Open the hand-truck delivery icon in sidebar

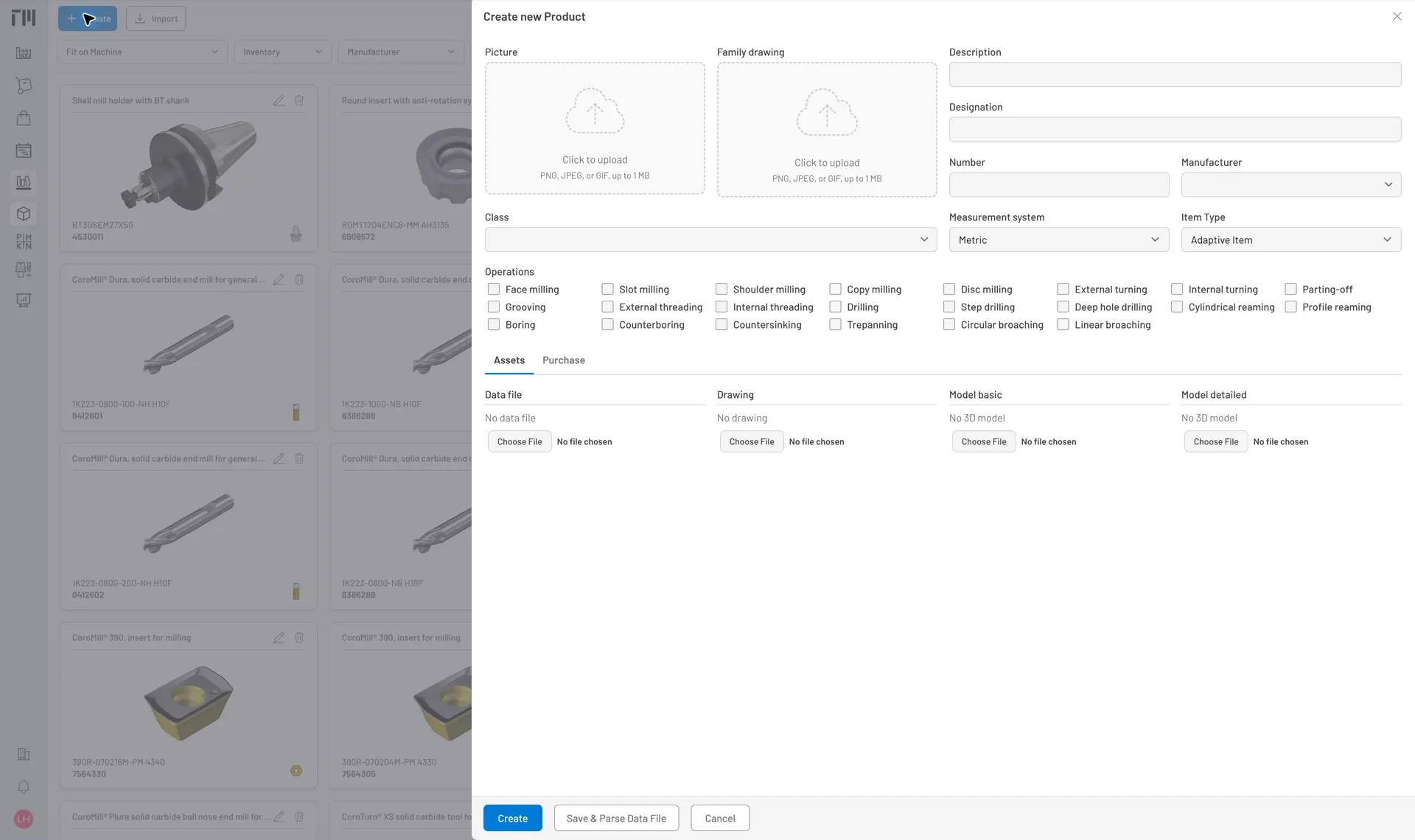(x=24, y=85)
